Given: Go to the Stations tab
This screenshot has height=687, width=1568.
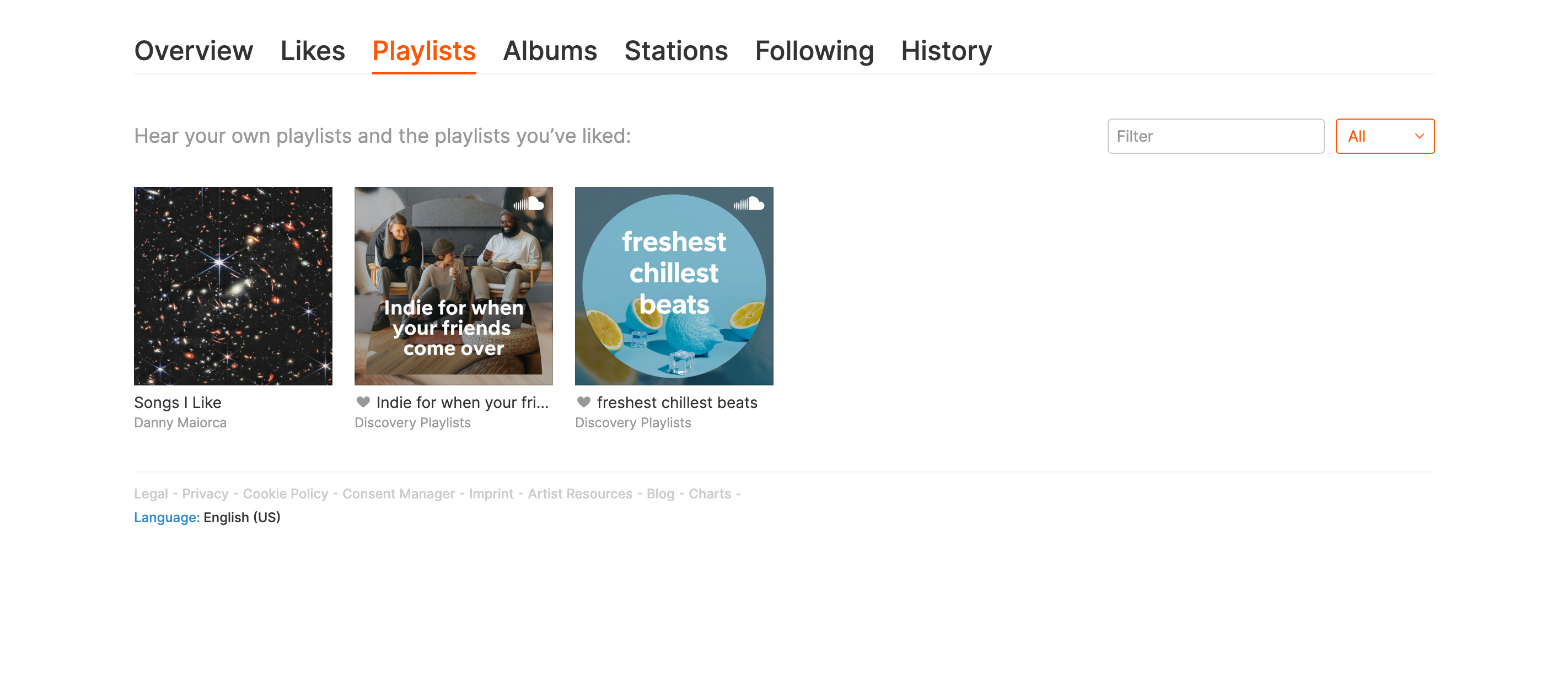Looking at the screenshot, I should click(675, 51).
